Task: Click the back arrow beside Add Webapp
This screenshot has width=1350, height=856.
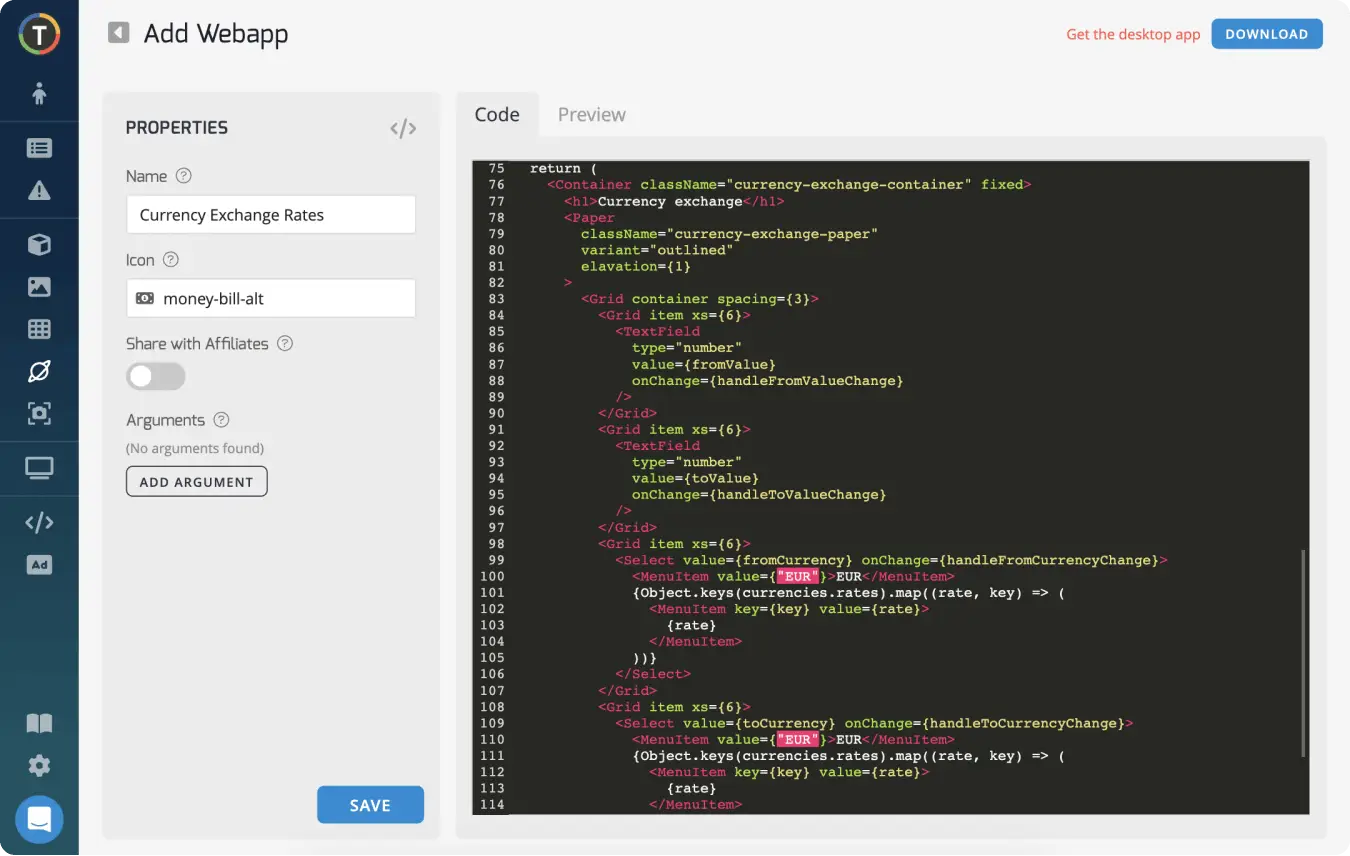Action: click(x=119, y=33)
